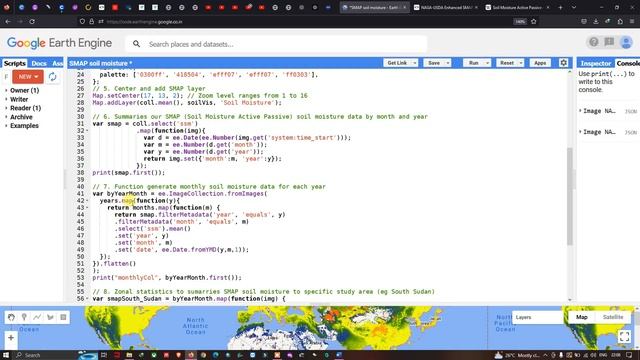Image resolution: width=640 pixels, height=360 pixels.
Task: Open the feedback icon in header
Action: click(609, 42)
